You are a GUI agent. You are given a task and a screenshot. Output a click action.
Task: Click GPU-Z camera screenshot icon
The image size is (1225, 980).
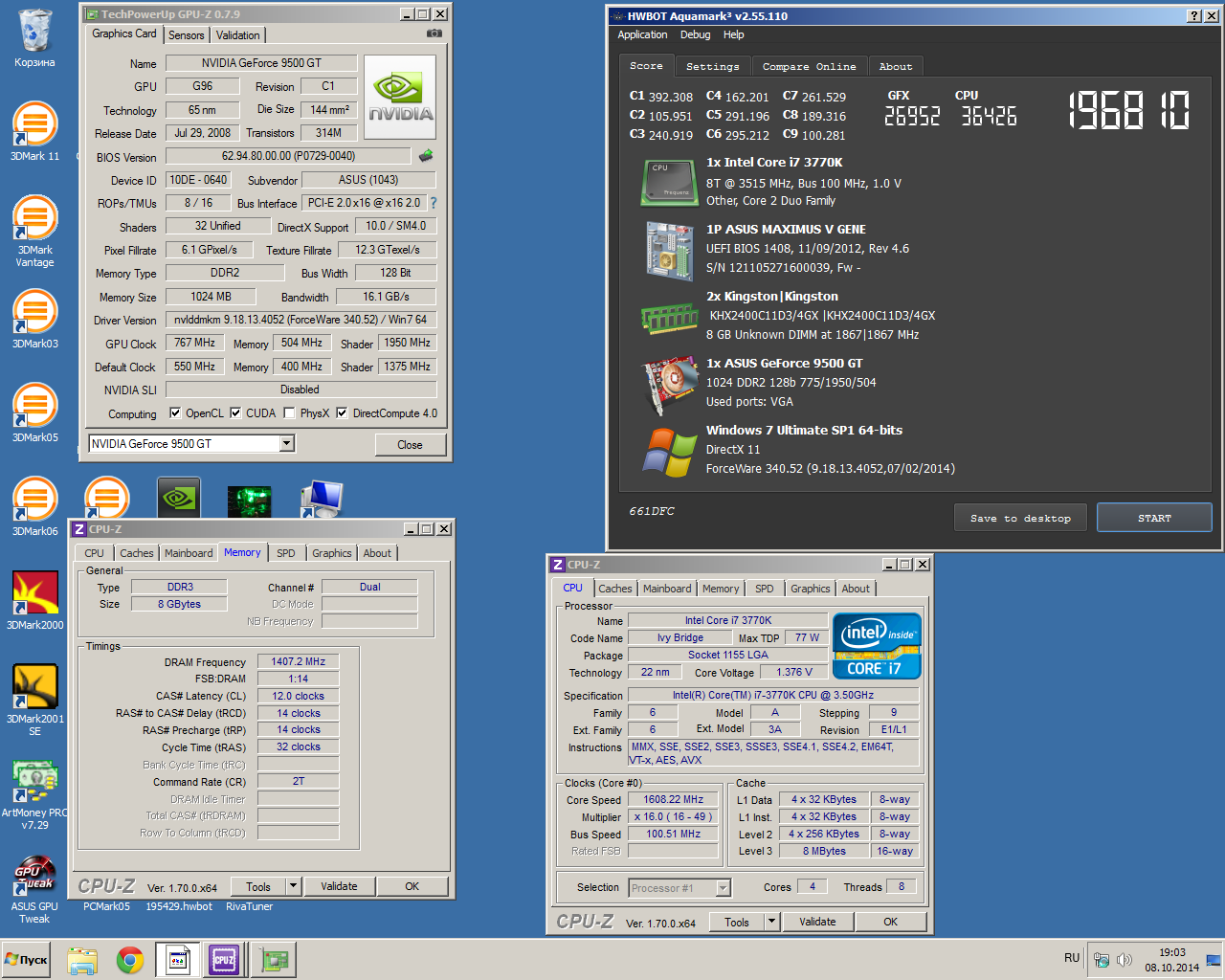click(x=434, y=33)
